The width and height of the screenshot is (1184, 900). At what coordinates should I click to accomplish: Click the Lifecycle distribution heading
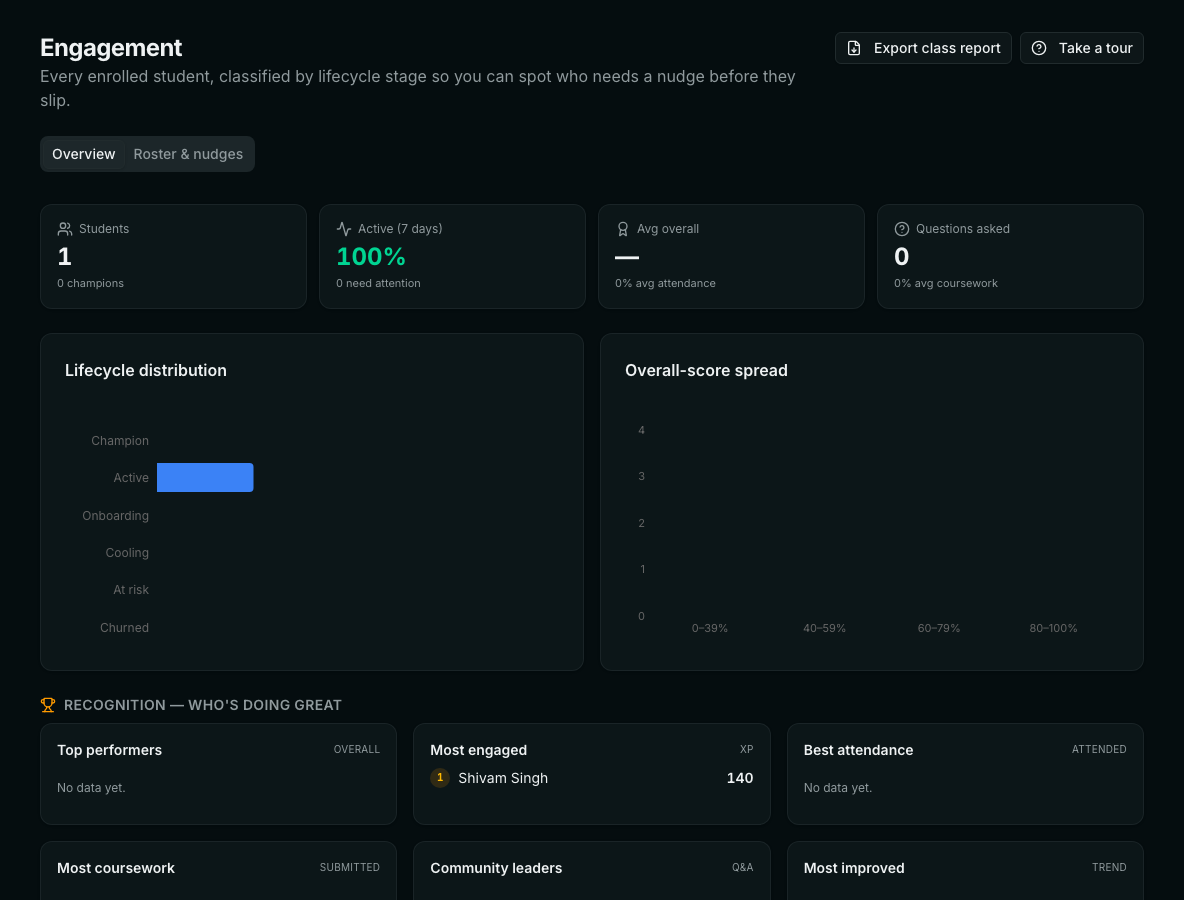(146, 371)
